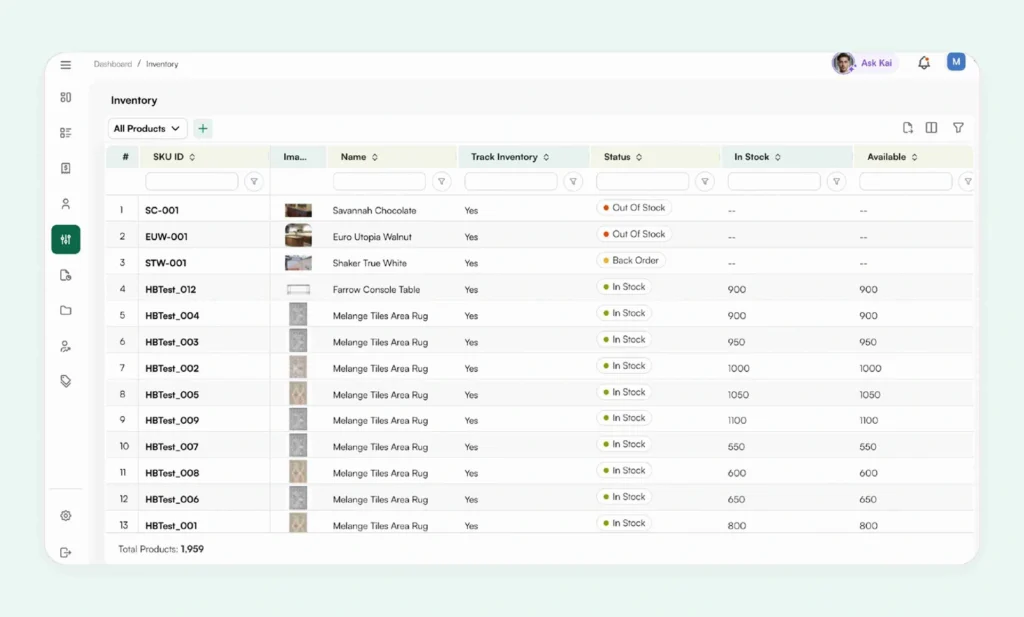Sort the In Stock column

coord(779,157)
